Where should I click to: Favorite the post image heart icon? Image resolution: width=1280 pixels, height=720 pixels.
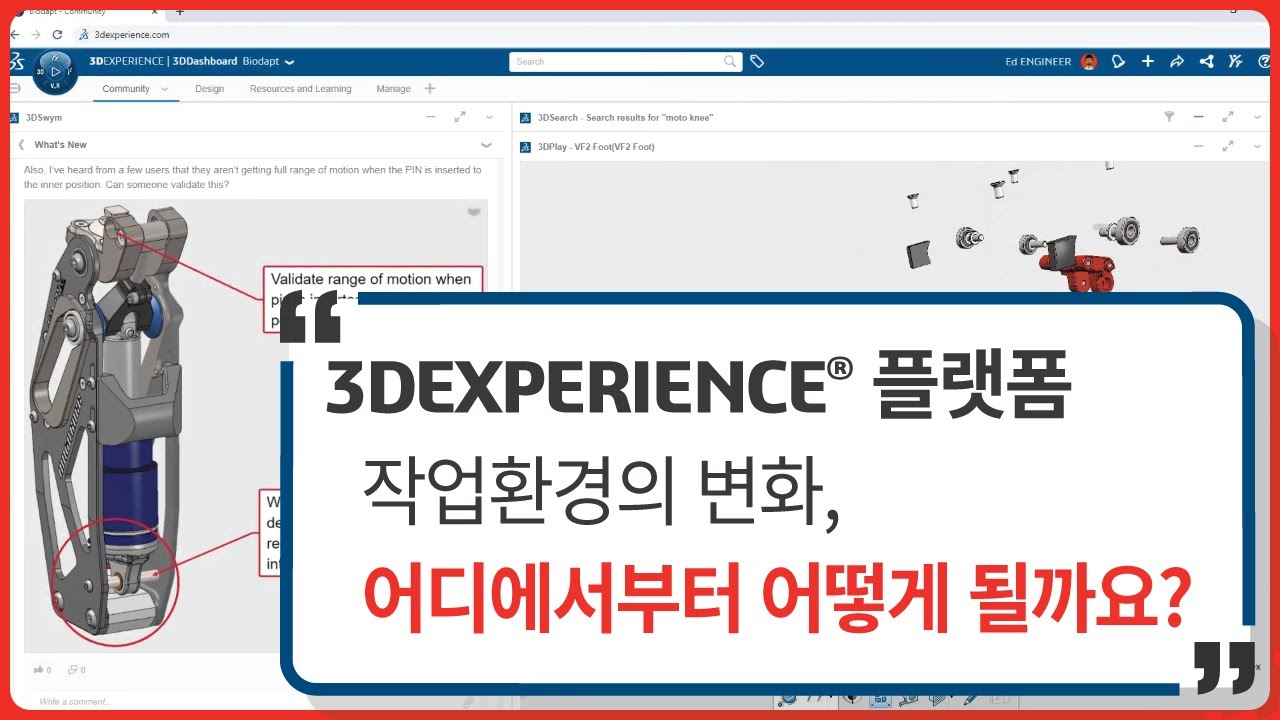(x=474, y=212)
